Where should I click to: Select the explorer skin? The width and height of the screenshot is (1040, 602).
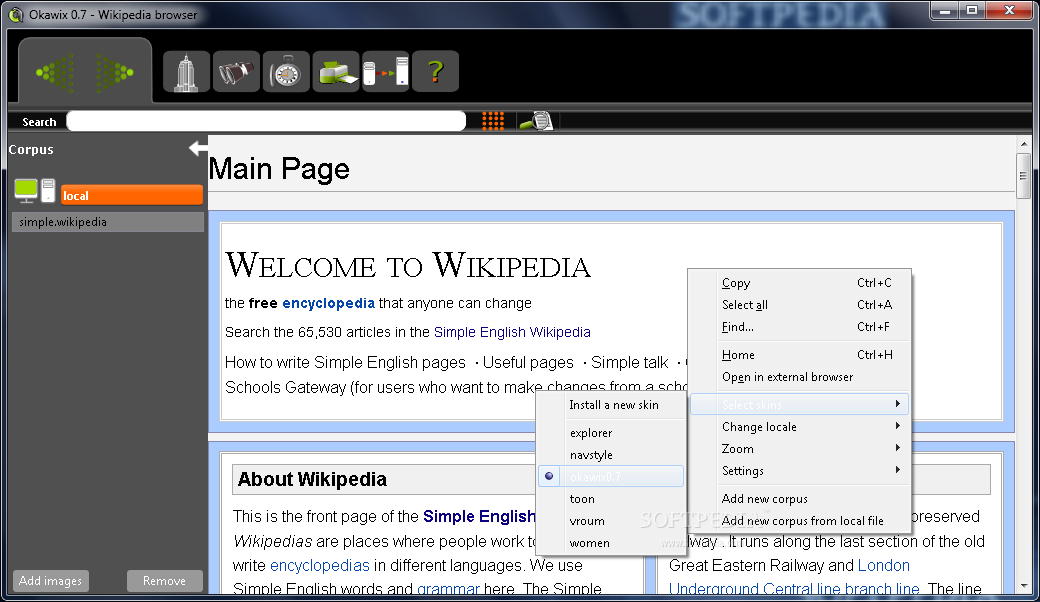click(611, 432)
